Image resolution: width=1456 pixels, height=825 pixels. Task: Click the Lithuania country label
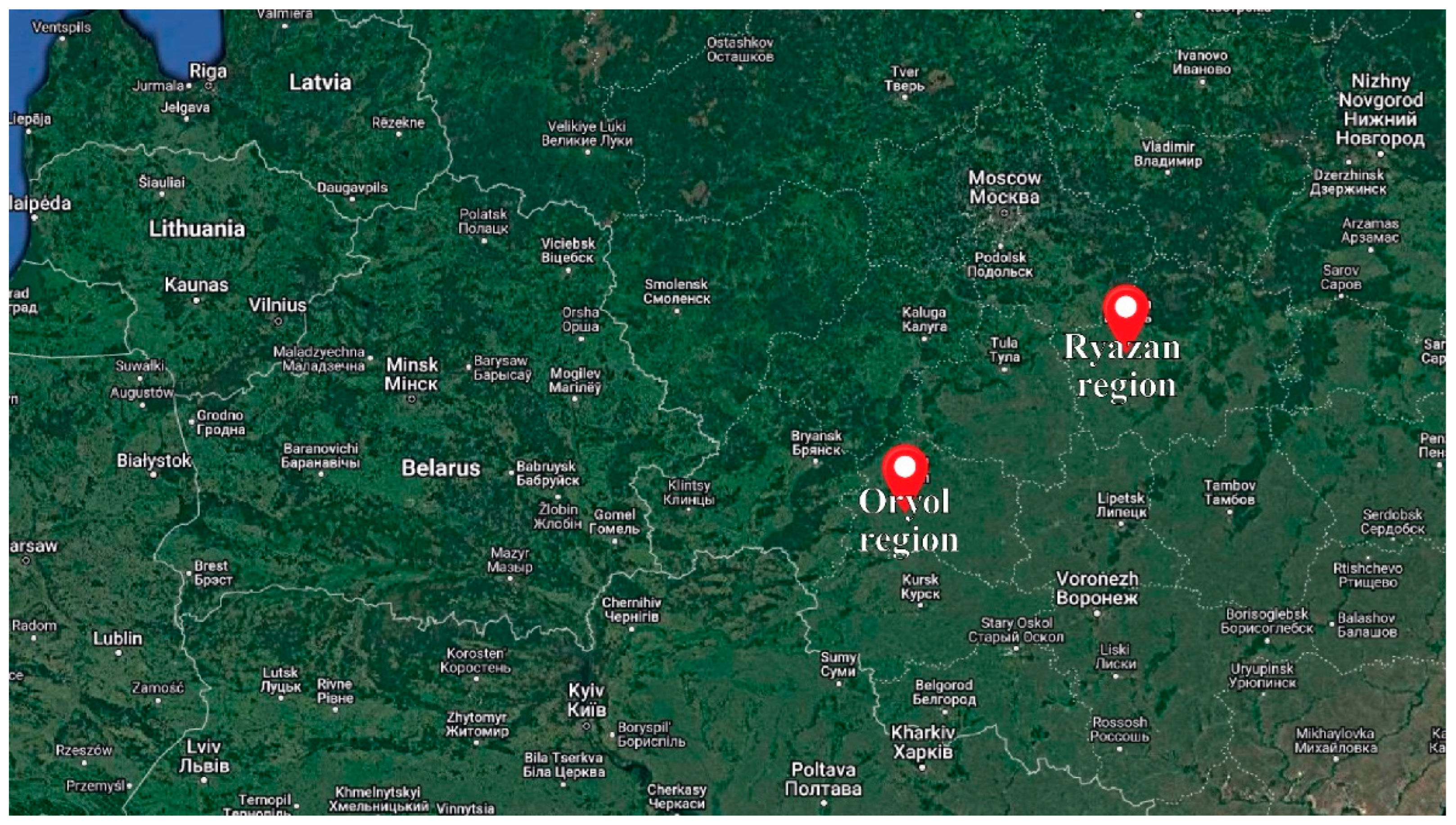[197, 229]
